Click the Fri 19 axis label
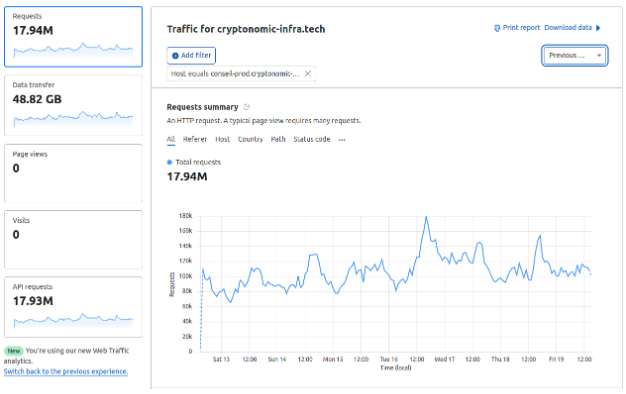 point(556,359)
